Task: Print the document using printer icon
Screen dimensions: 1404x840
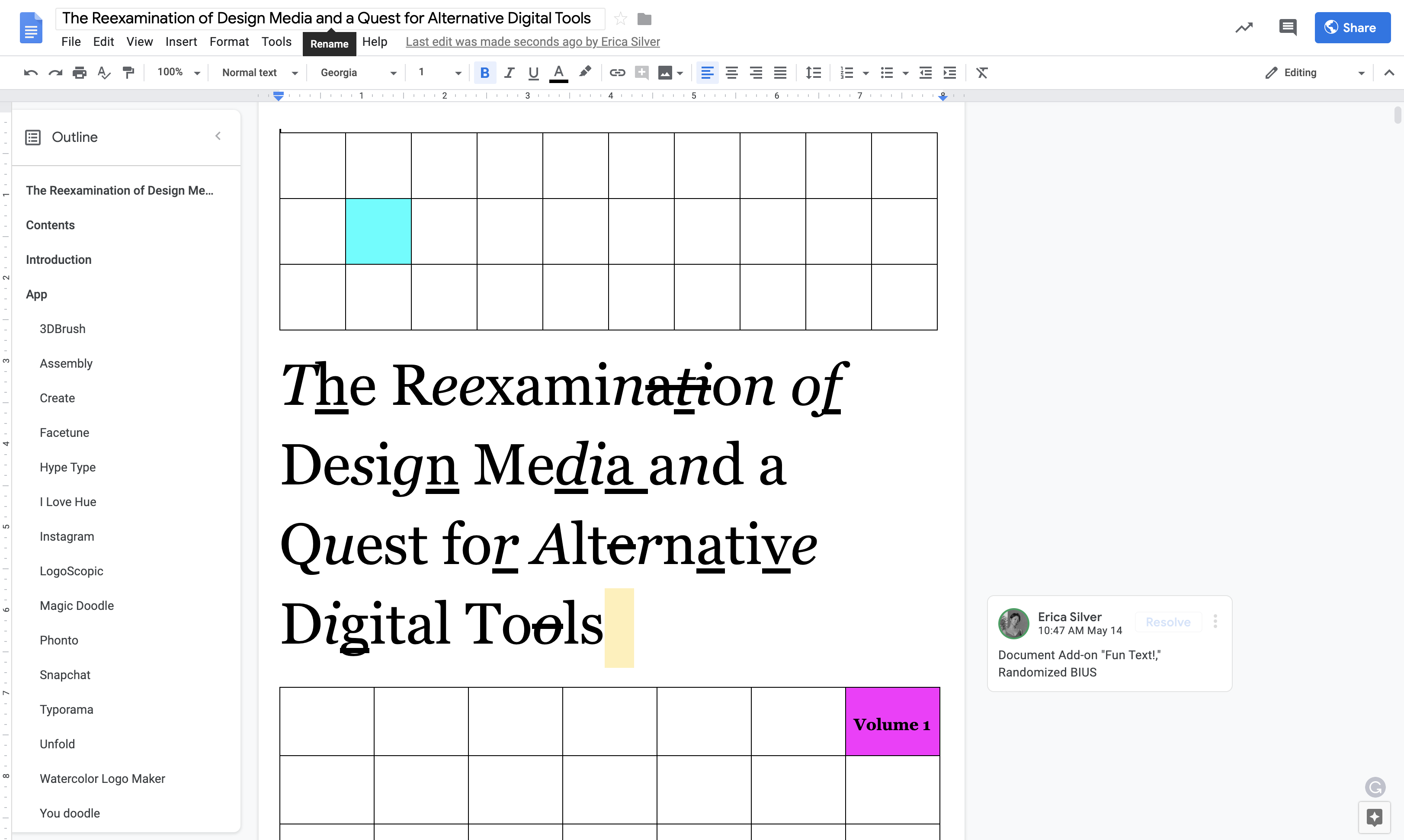Action: click(x=79, y=73)
